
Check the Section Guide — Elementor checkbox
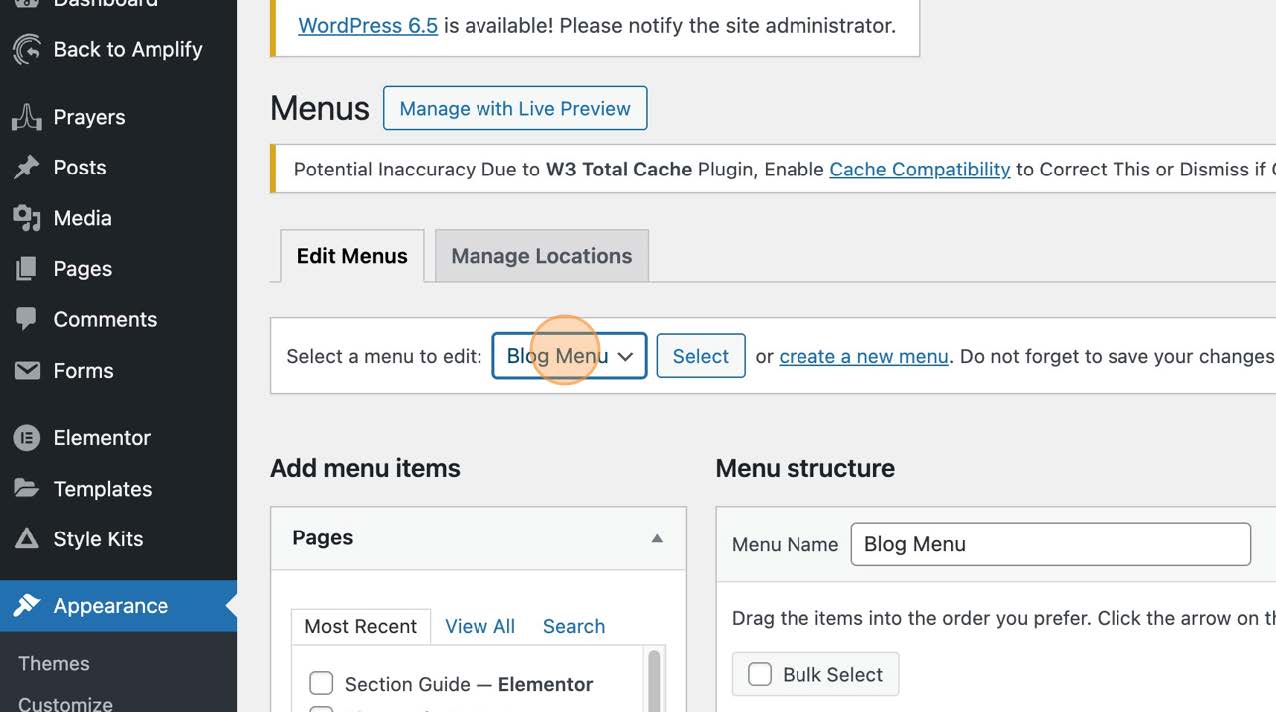pyautogui.click(x=321, y=683)
